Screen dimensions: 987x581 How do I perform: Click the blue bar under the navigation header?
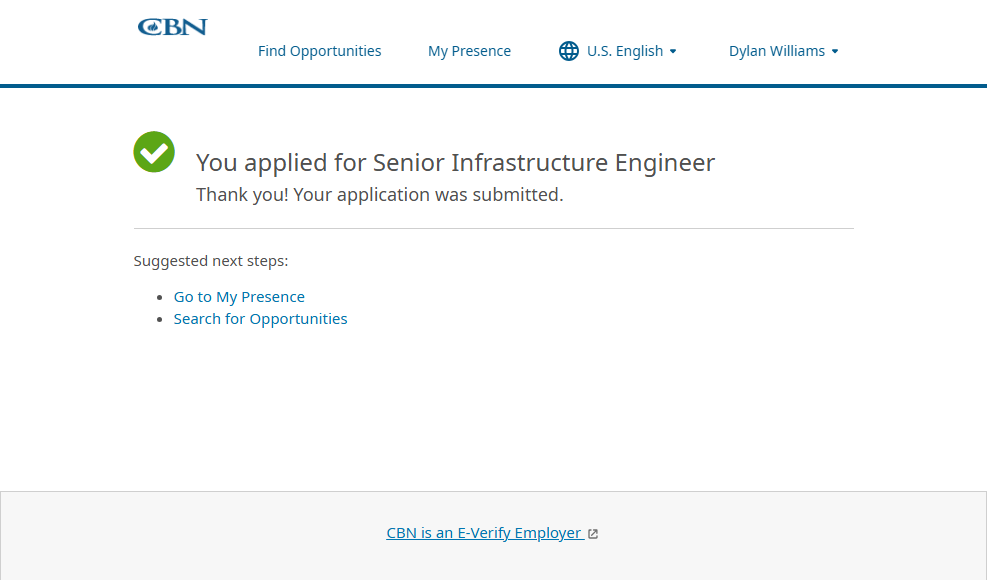[493, 86]
